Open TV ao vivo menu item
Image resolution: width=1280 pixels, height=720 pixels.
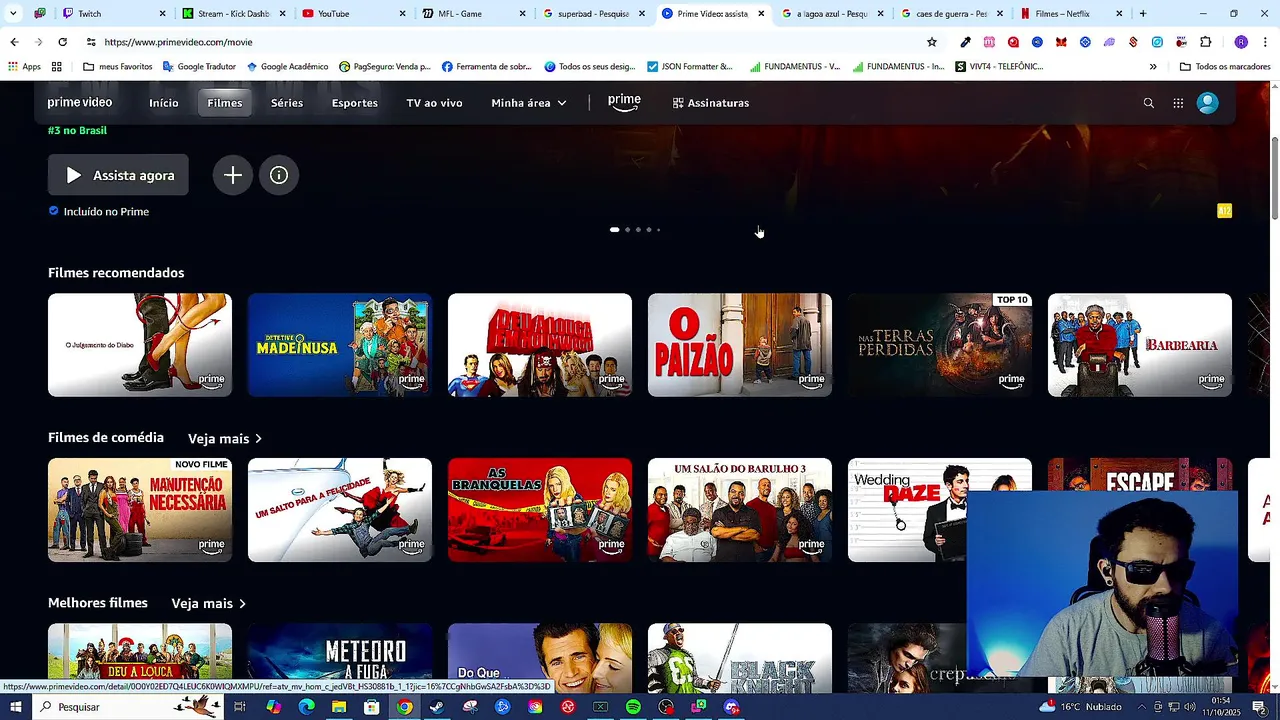[434, 103]
